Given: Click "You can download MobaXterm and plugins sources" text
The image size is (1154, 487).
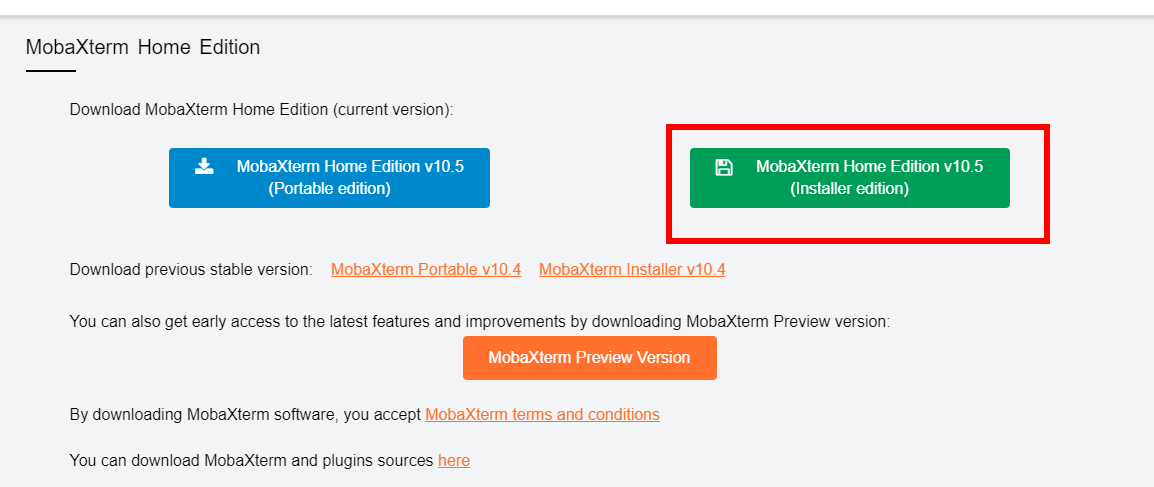Looking at the screenshot, I should (252, 461).
